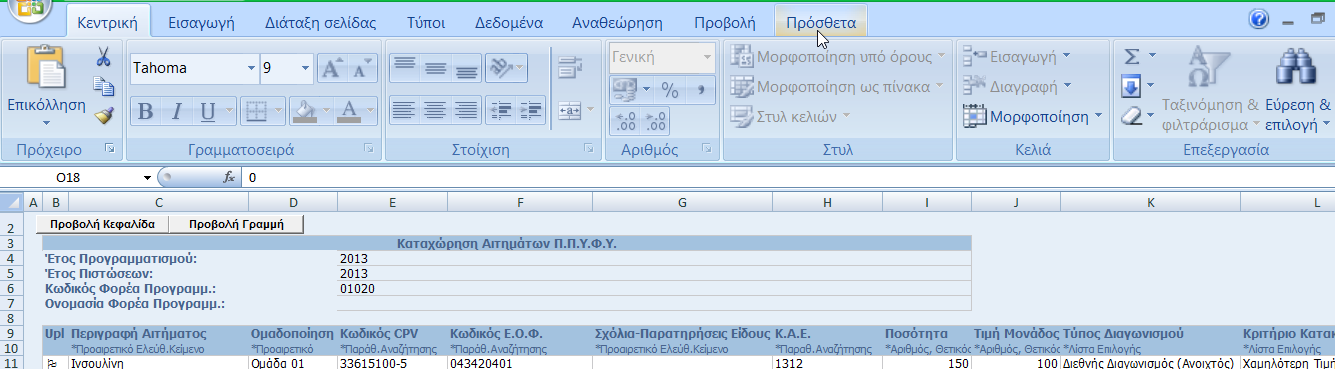This screenshot has width=1335, height=369.
Task: Open the Πρόσθετα tab
Action: [x=821, y=21]
